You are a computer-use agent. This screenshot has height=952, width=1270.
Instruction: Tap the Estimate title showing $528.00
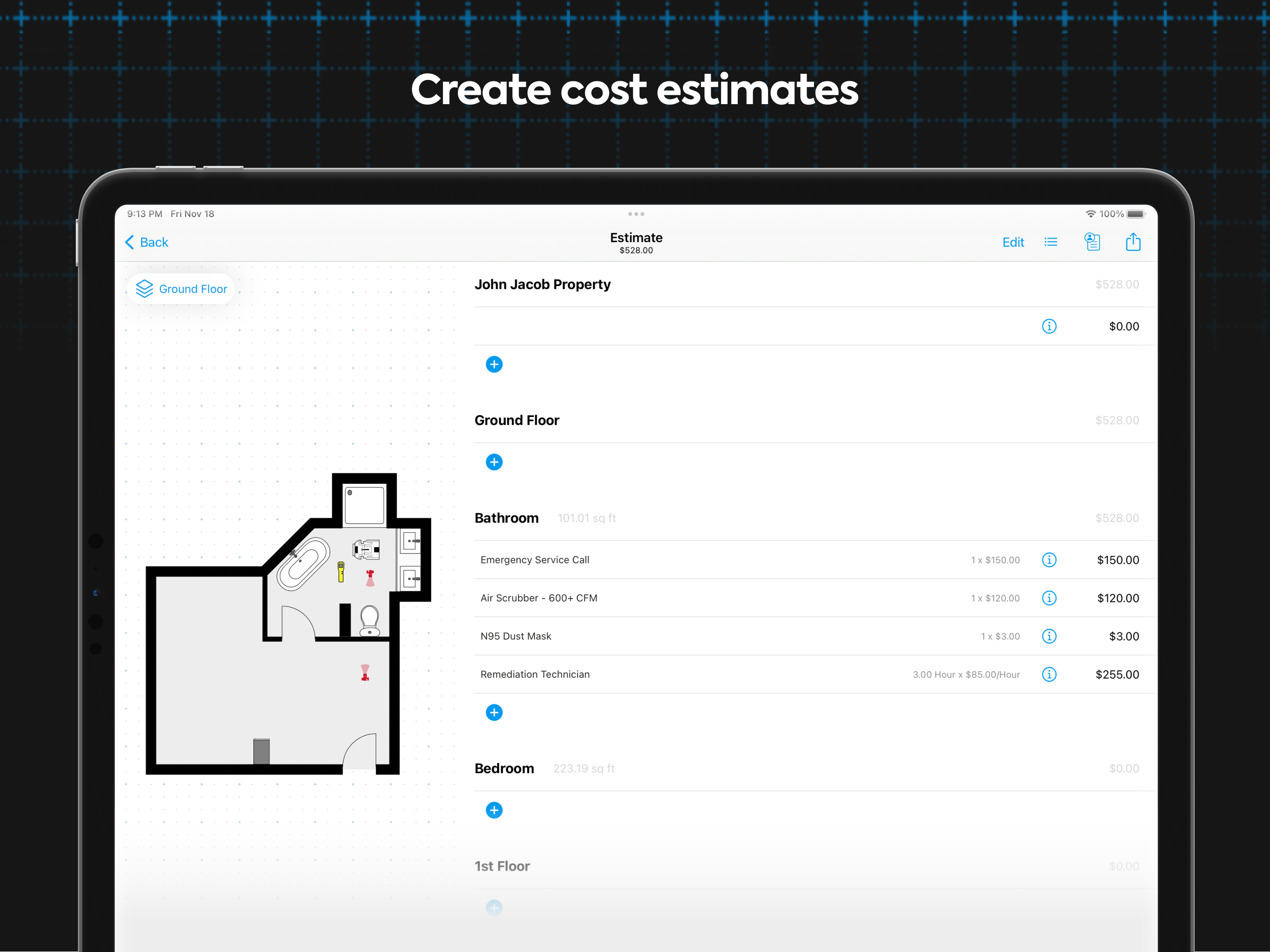click(x=635, y=242)
